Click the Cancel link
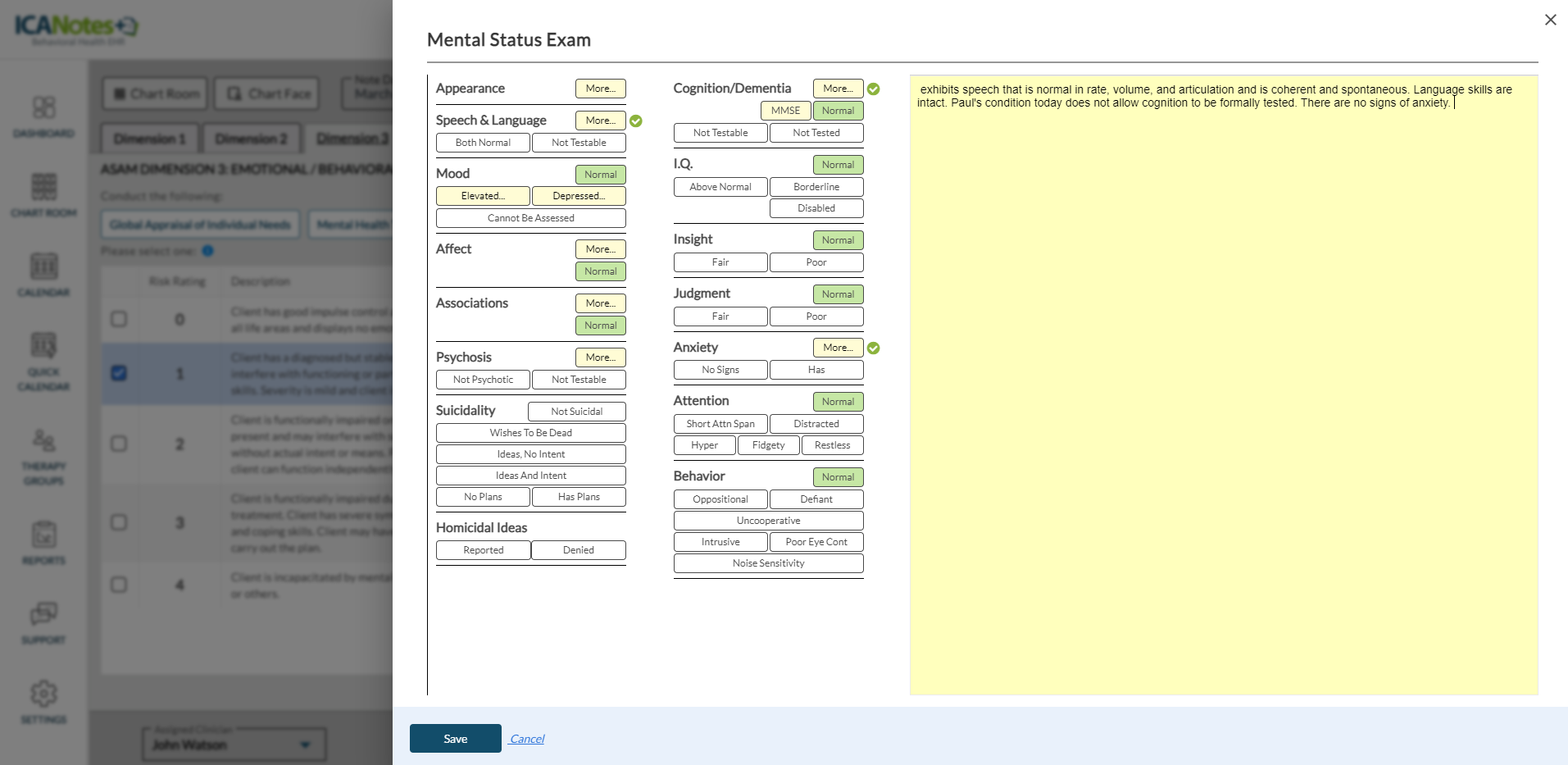Viewport: 1568px width, 765px height. [x=527, y=739]
